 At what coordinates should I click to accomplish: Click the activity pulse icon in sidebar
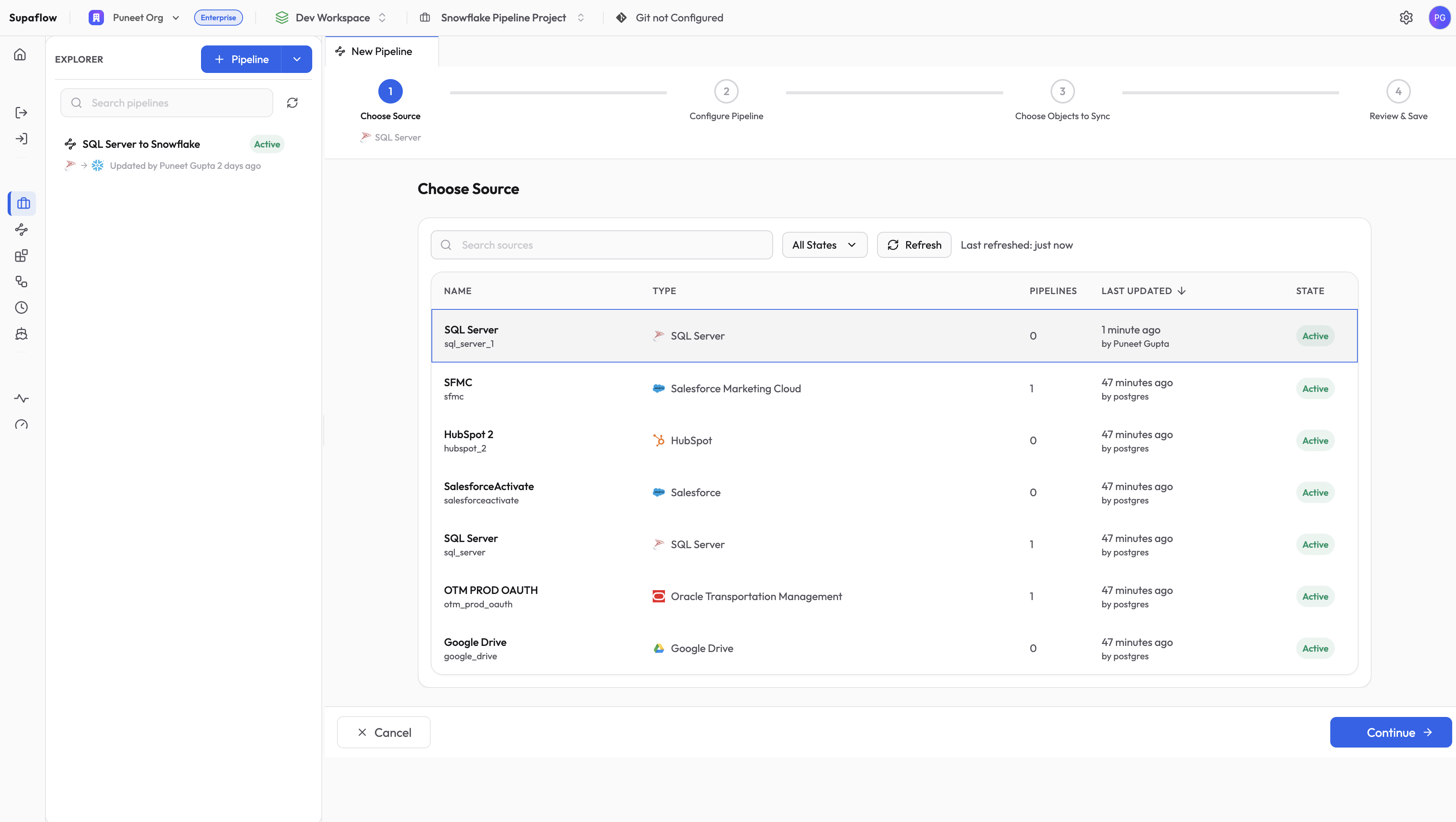(21, 399)
